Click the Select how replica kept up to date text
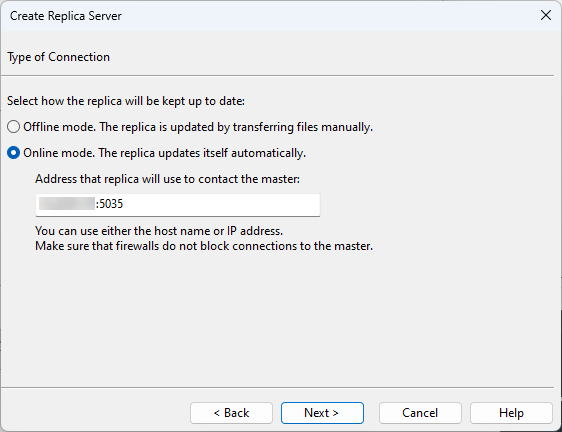This screenshot has height=432, width=562. [126, 101]
